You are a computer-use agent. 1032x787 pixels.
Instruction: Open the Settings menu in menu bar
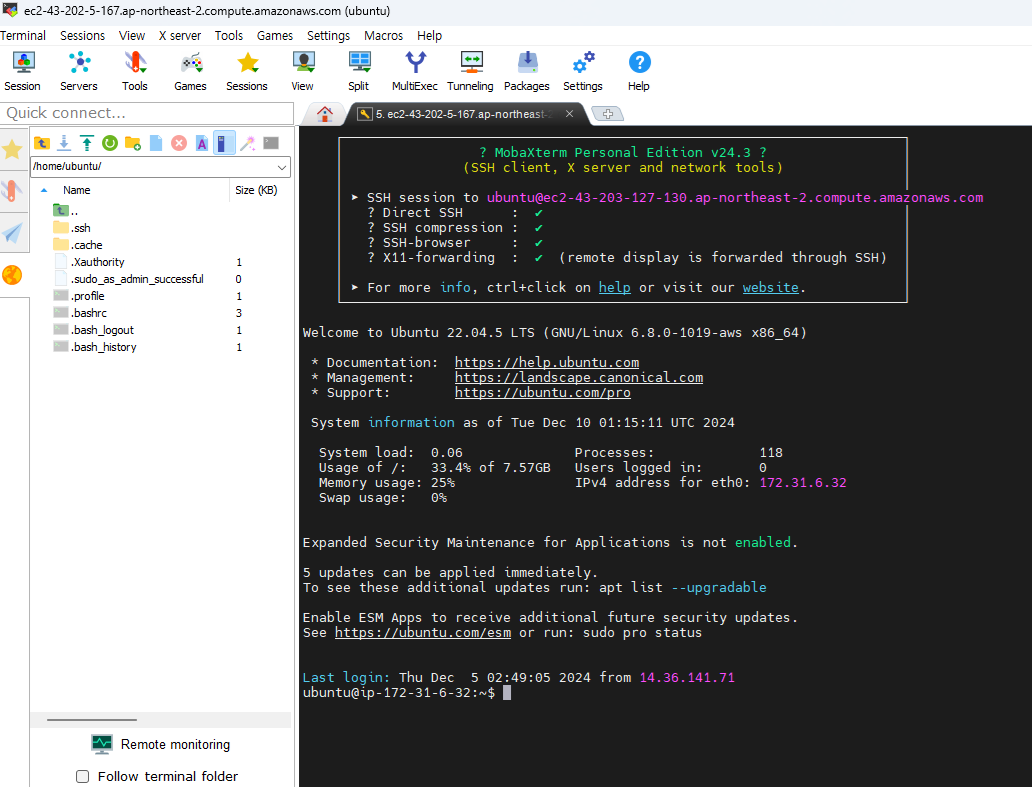point(328,36)
